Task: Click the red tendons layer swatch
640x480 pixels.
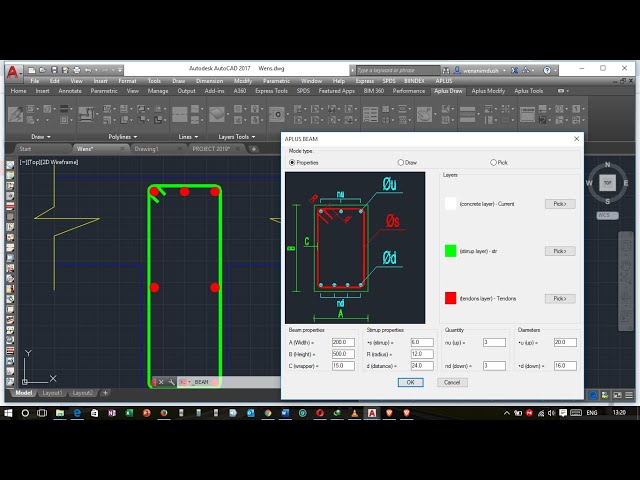Action: point(451,298)
